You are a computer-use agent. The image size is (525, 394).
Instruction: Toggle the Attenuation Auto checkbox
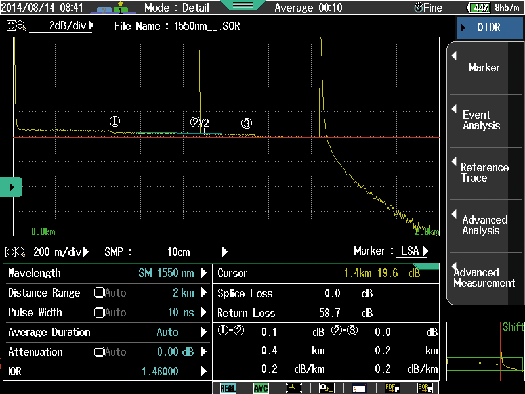[x=99, y=352]
